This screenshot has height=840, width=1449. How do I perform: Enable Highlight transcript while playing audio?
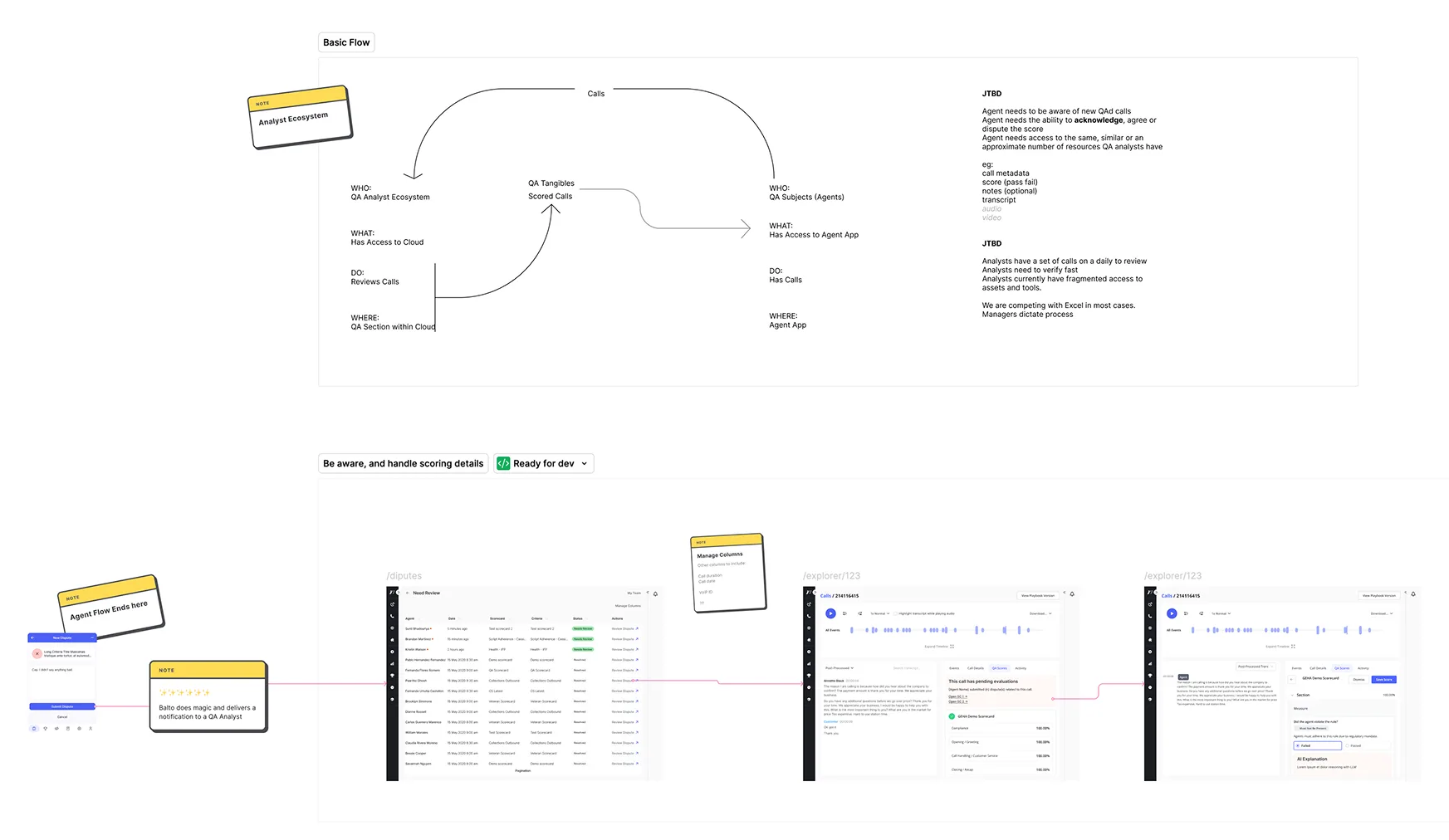click(895, 613)
